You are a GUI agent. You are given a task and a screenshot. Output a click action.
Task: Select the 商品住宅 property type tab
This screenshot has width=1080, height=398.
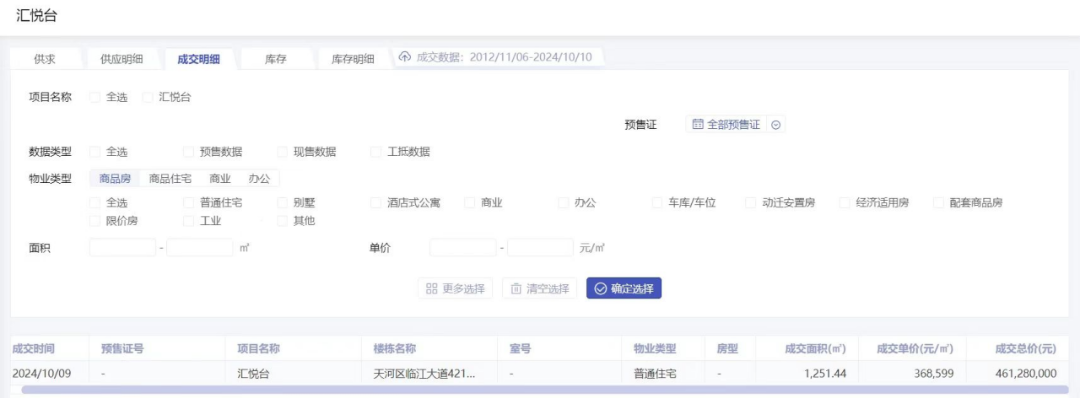click(x=170, y=178)
